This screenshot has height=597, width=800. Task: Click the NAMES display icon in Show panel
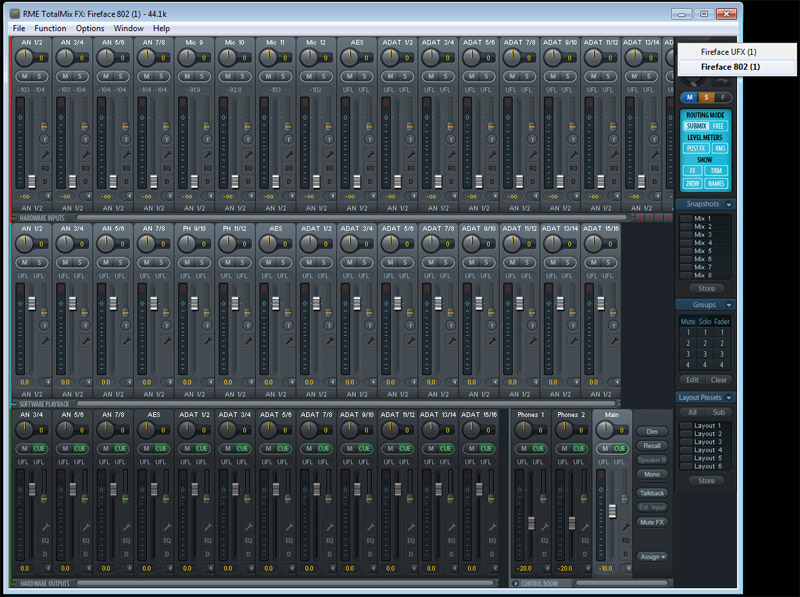[718, 183]
